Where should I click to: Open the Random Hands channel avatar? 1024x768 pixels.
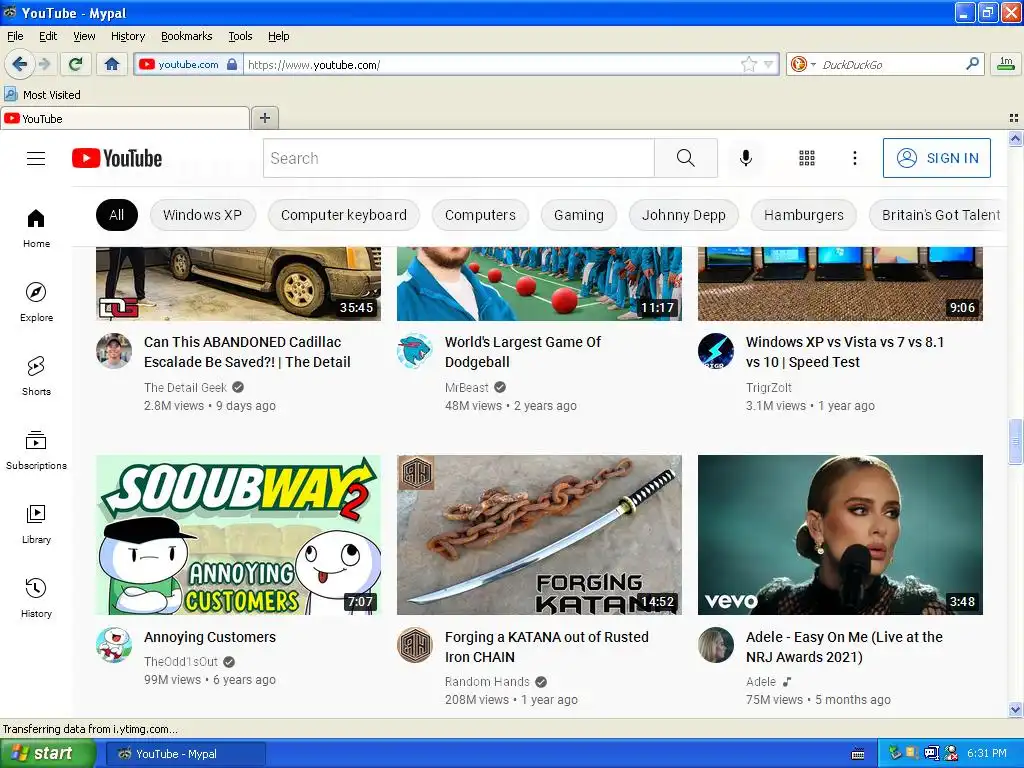click(415, 645)
